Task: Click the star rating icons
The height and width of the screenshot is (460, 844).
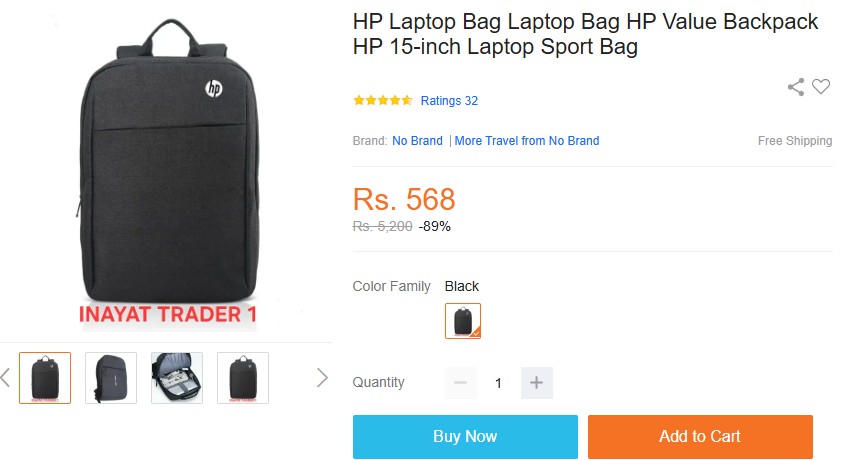Action: pyautogui.click(x=382, y=100)
